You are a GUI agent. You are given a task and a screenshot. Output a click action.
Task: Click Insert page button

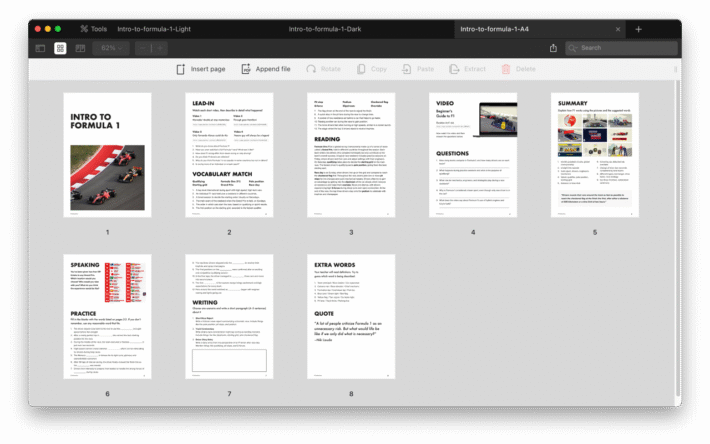[x=201, y=69]
